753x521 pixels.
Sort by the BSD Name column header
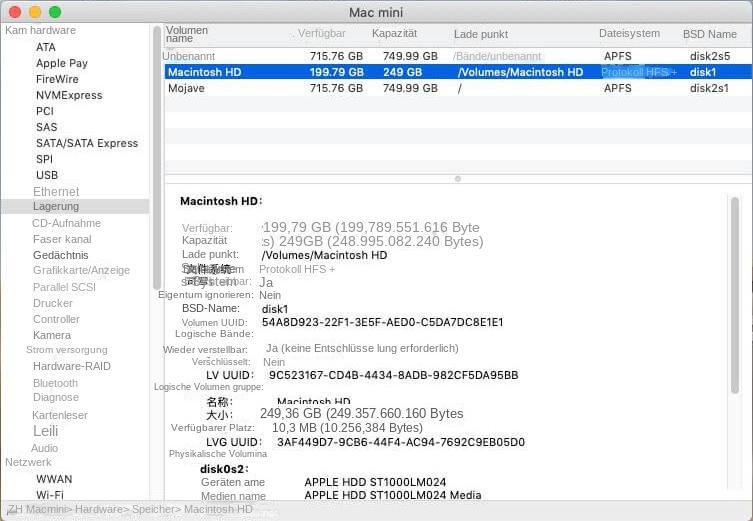(x=709, y=34)
